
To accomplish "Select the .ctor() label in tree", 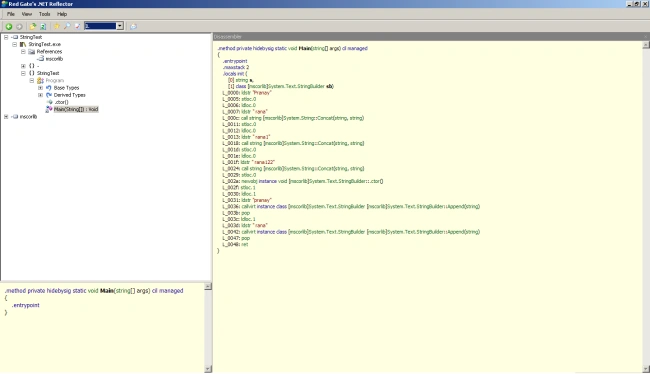I will coord(61,102).
